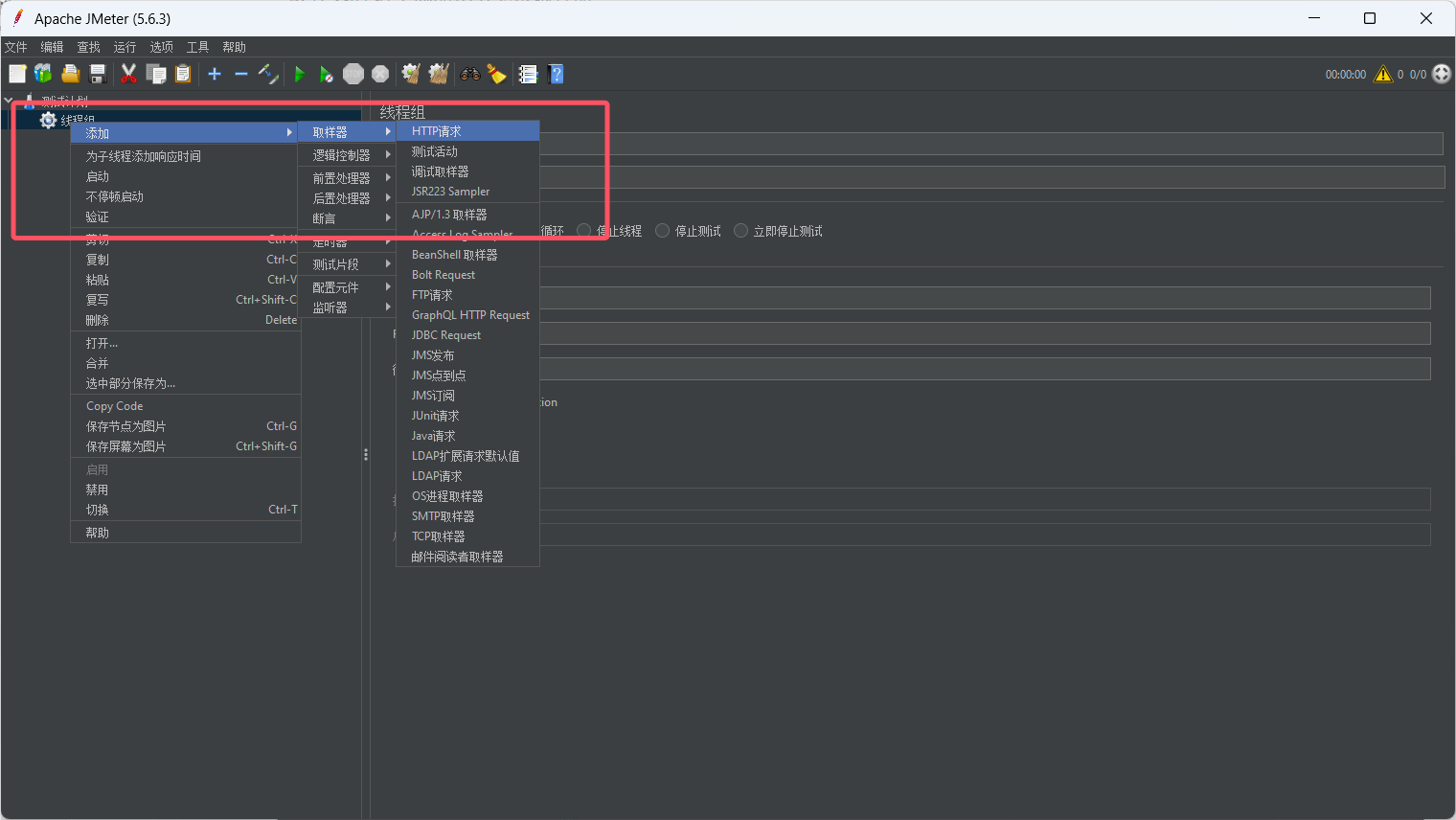This screenshot has width=1456, height=820.
Task: Open the 工具 menu
Action: point(197,47)
